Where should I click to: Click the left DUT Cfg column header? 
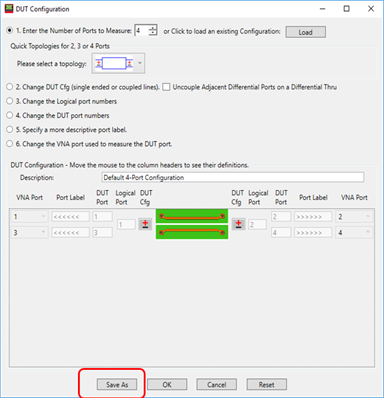pos(146,197)
